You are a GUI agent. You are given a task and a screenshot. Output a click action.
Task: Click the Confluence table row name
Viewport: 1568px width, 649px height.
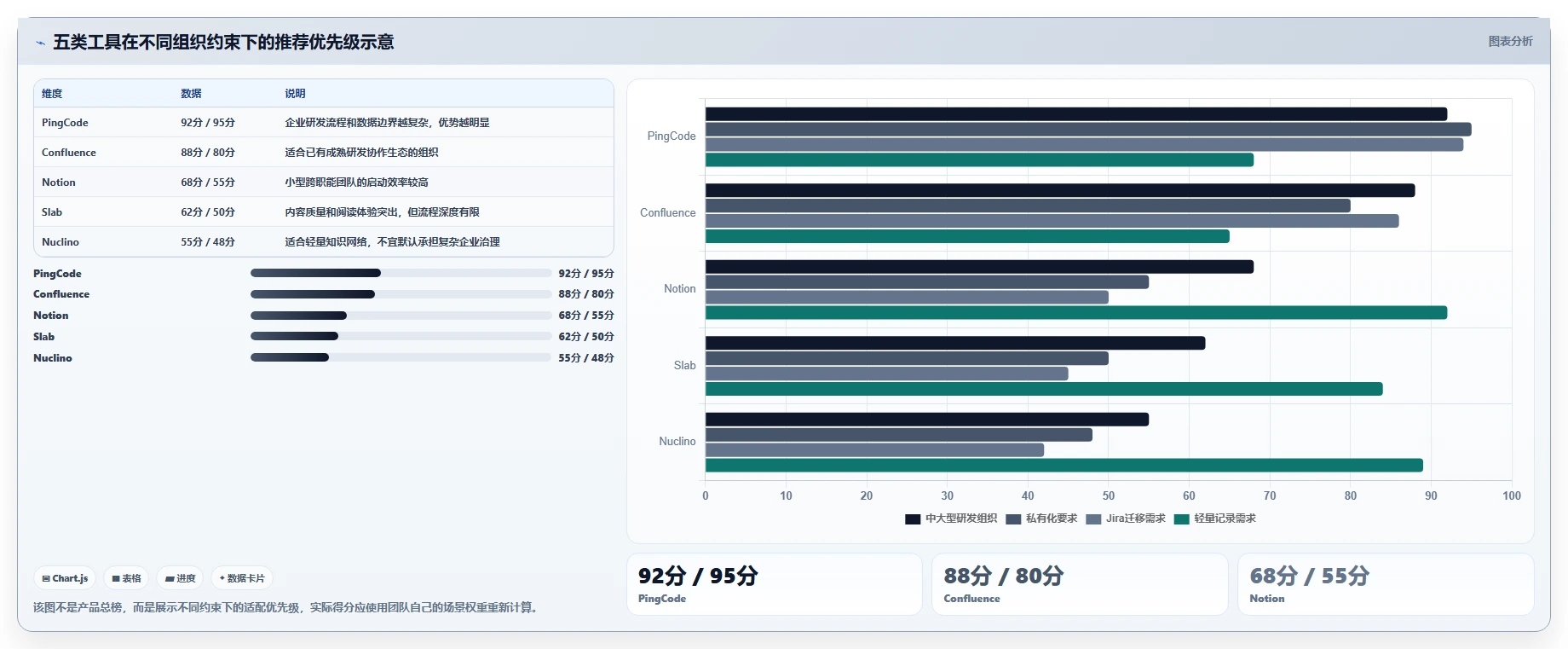[x=69, y=153]
